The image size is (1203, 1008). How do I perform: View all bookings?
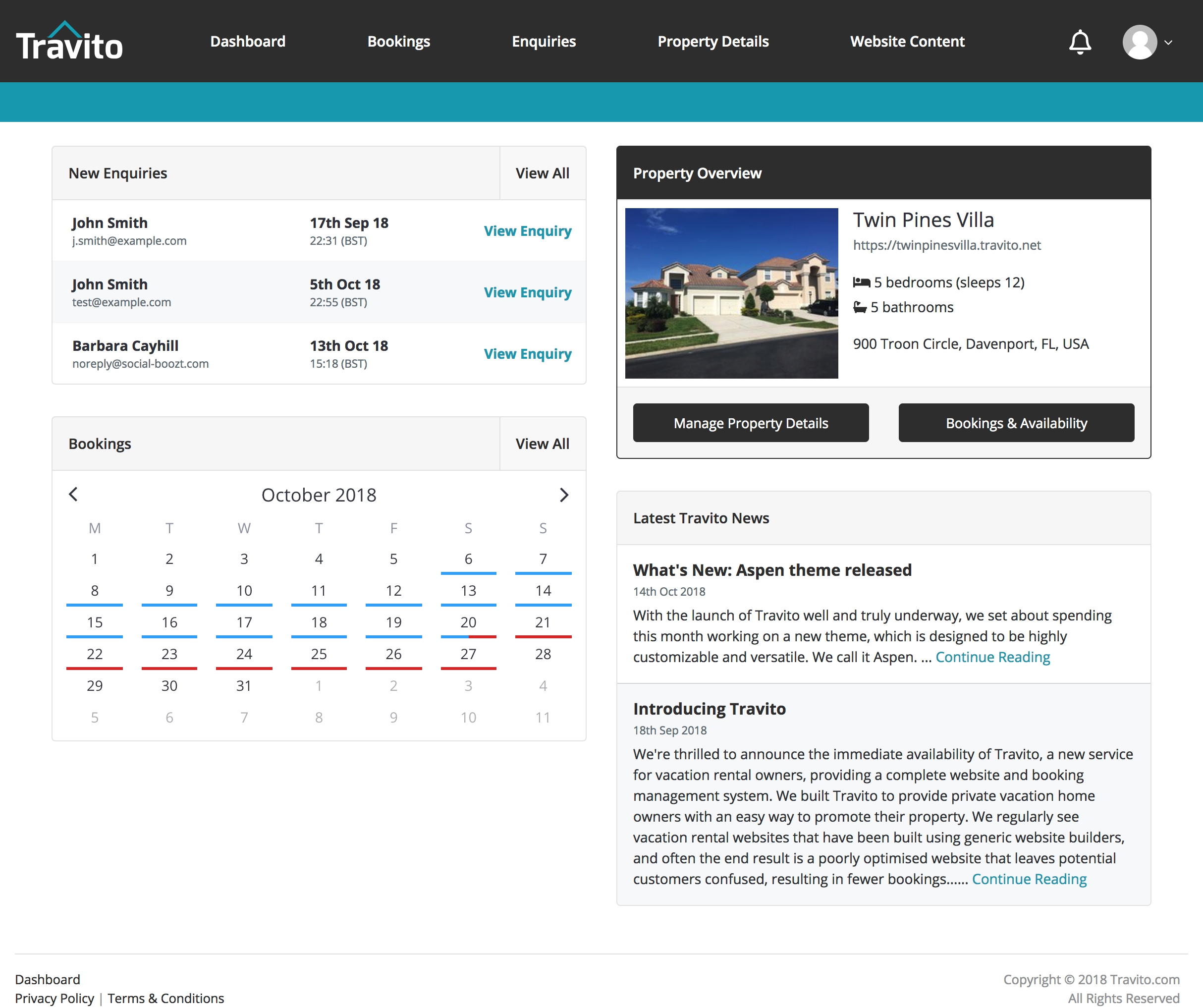click(x=543, y=444)
